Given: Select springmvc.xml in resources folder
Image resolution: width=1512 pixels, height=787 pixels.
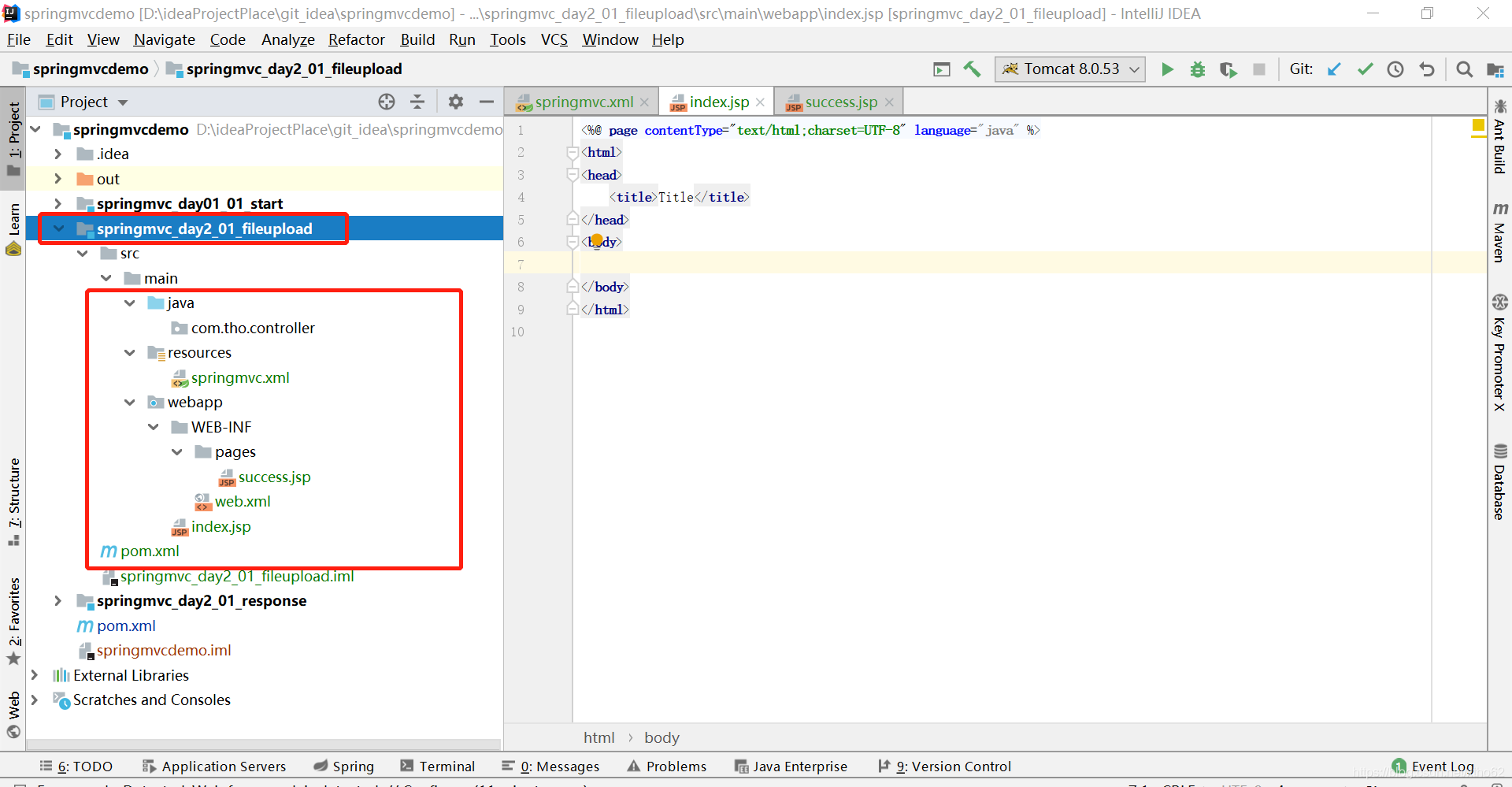Looking at the screenshot, I should (239, 377).
